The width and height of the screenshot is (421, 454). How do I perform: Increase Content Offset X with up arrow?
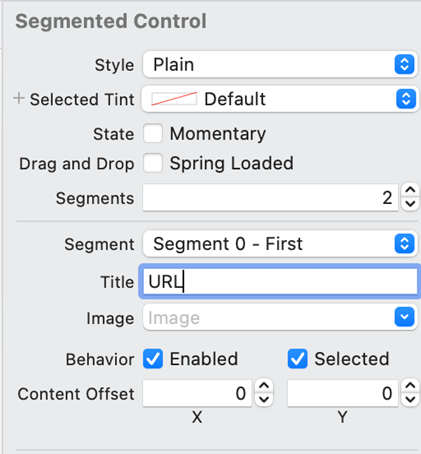[x=264, y=386]
